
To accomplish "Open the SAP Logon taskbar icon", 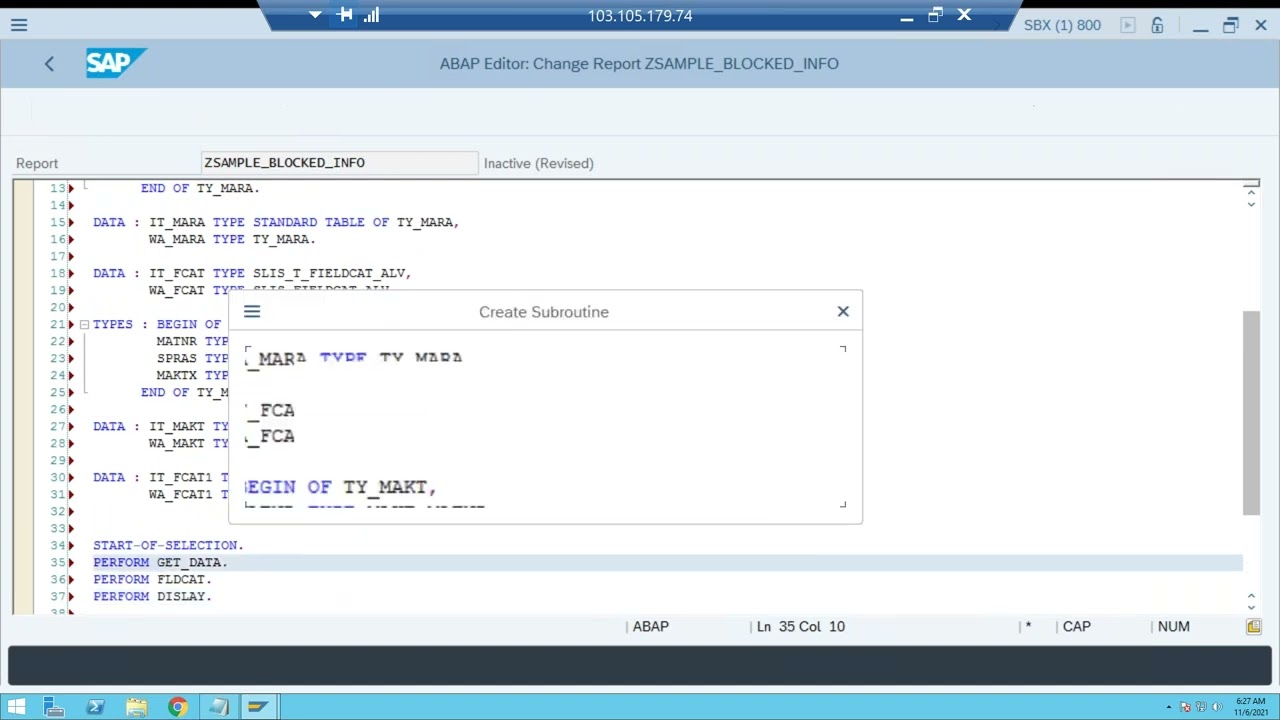I will 218,707.
